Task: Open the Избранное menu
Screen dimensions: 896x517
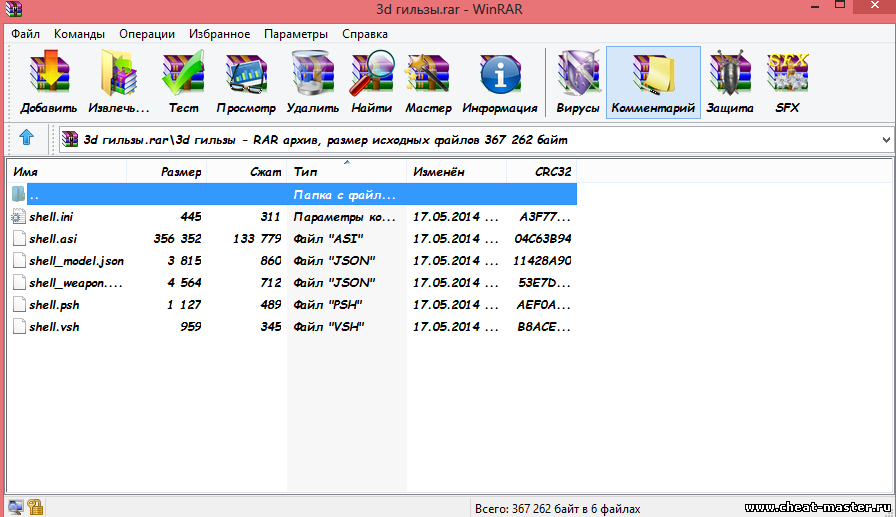Action: pos(219,33)
